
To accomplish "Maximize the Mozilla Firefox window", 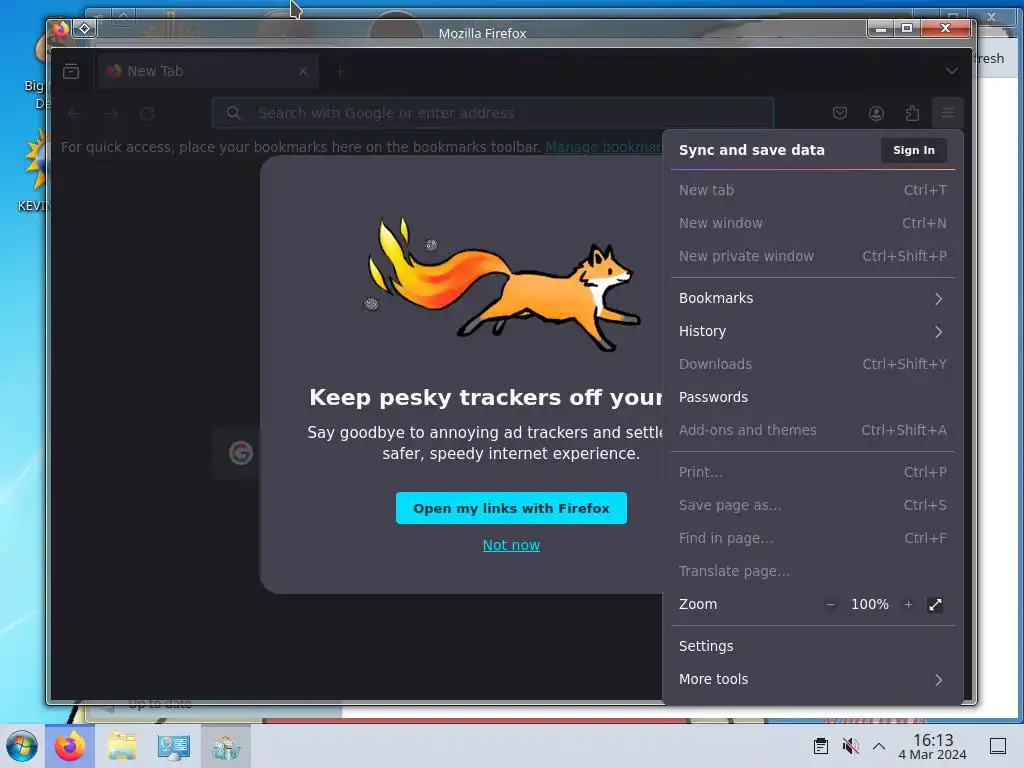I will click(907, 28).
